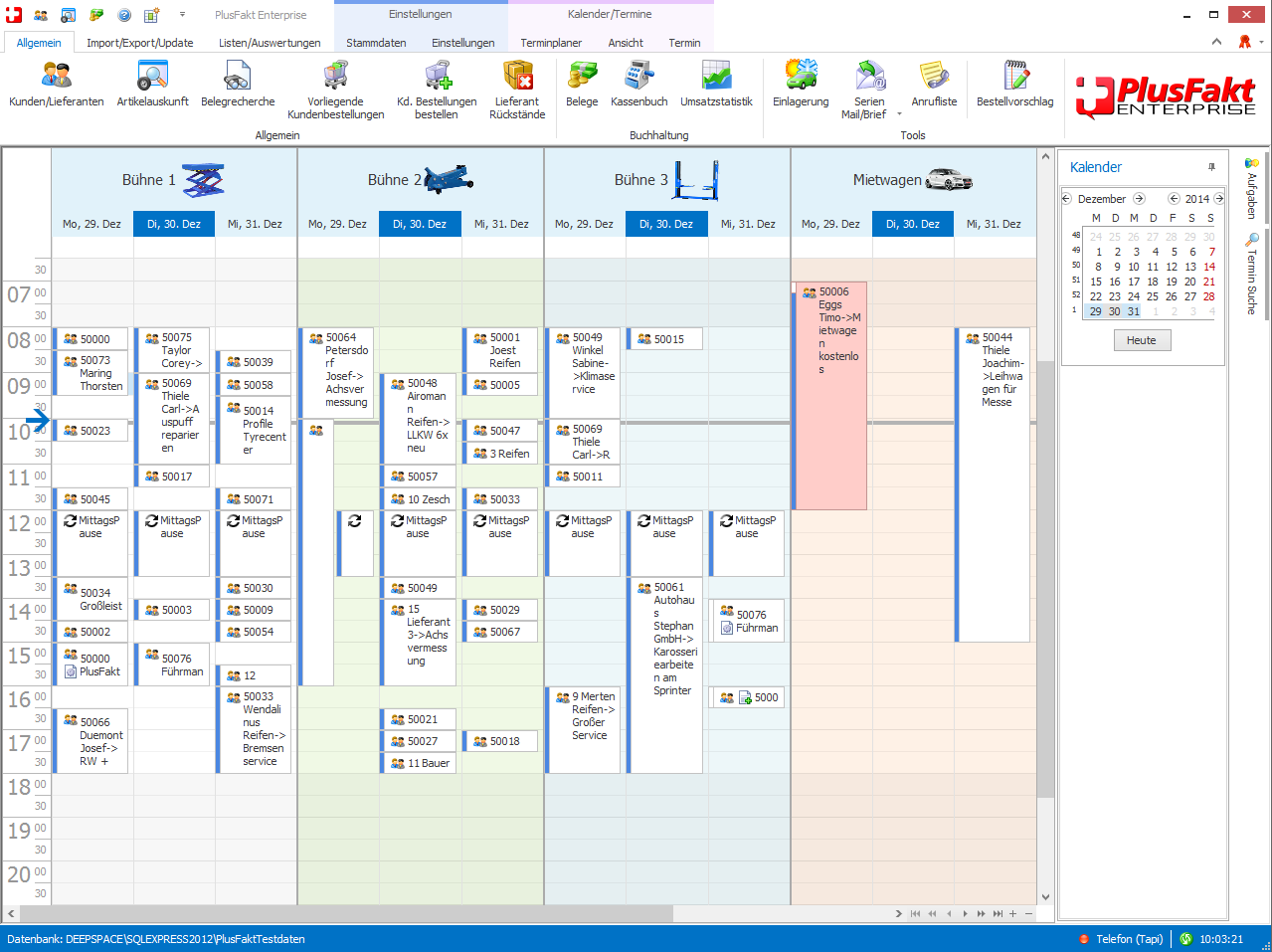Viewport: 1272px width, 952px height.
Task: Open the Kassenbuch
Action: click(x=638, y=85)
